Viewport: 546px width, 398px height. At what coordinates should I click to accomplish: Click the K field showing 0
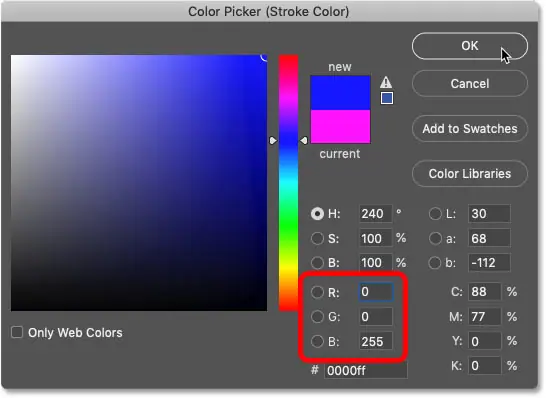484,366
